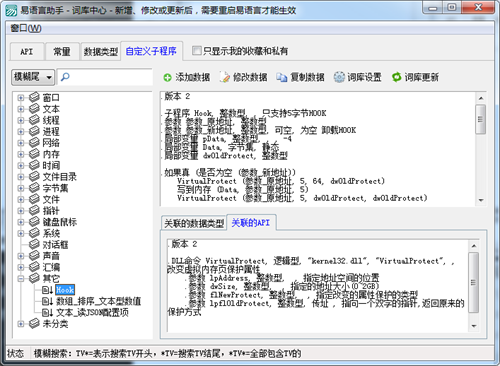The width and height of the screenshot is (500, 366).
Task: Click the 状态 status bar label
Action: click(16, 354)
